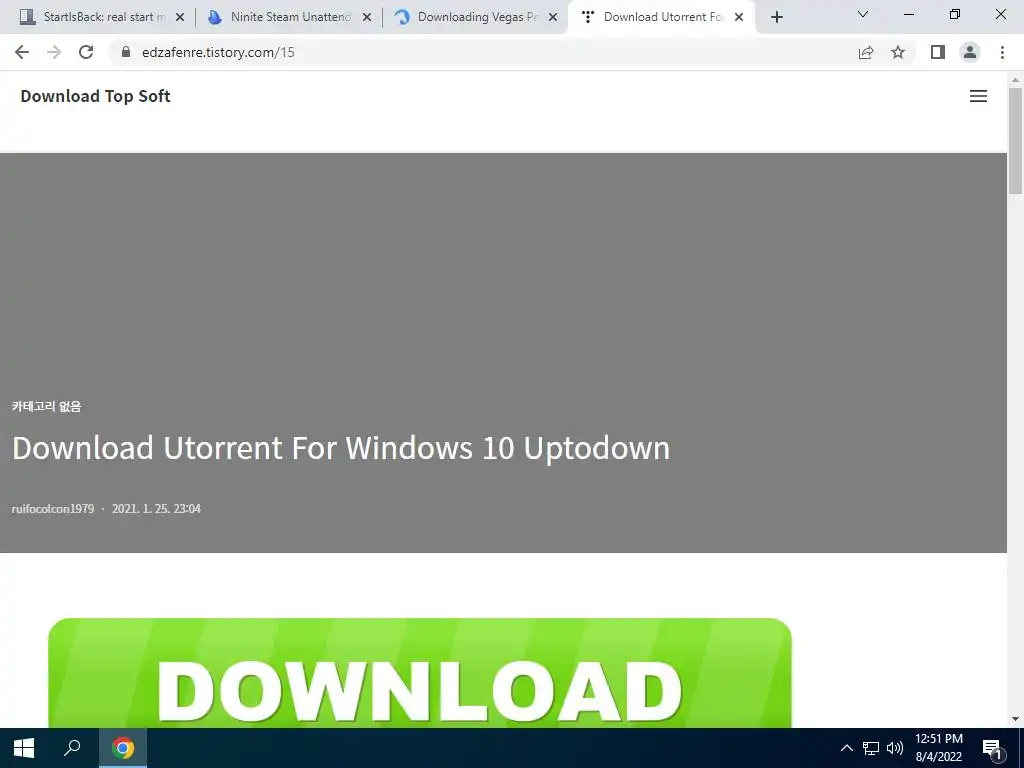
Task: Open the Chrome side panel
Action: tap(938, 52)
